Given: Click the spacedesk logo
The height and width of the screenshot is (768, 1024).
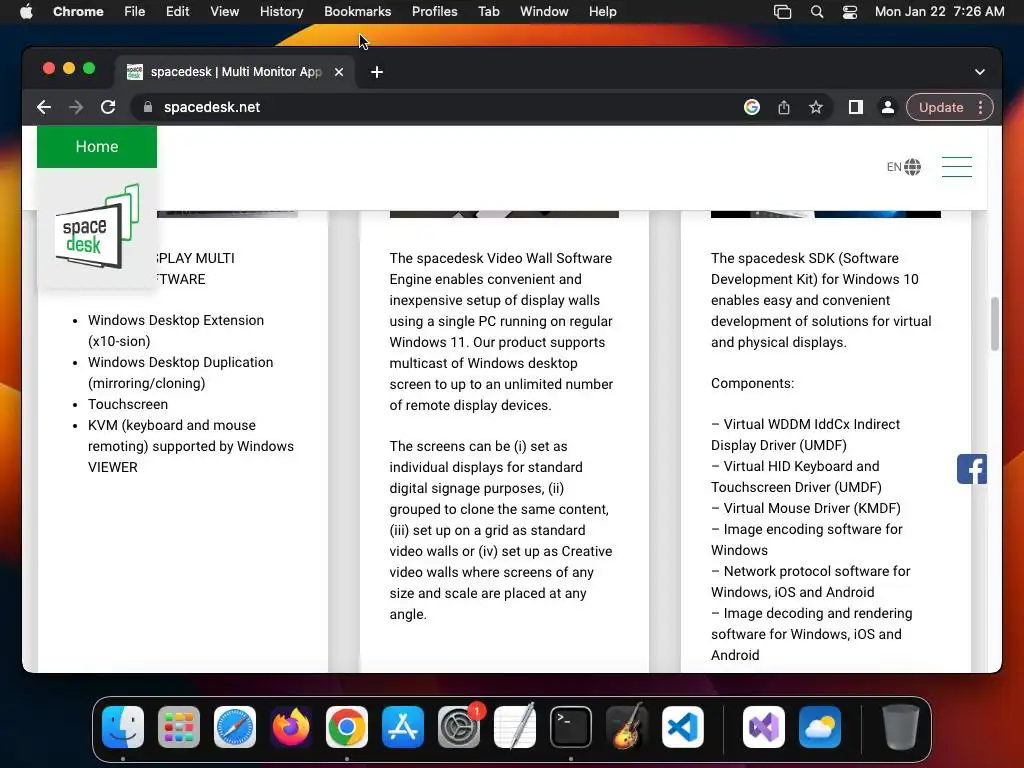Looking at the screenshot, I should click(97, 227).
